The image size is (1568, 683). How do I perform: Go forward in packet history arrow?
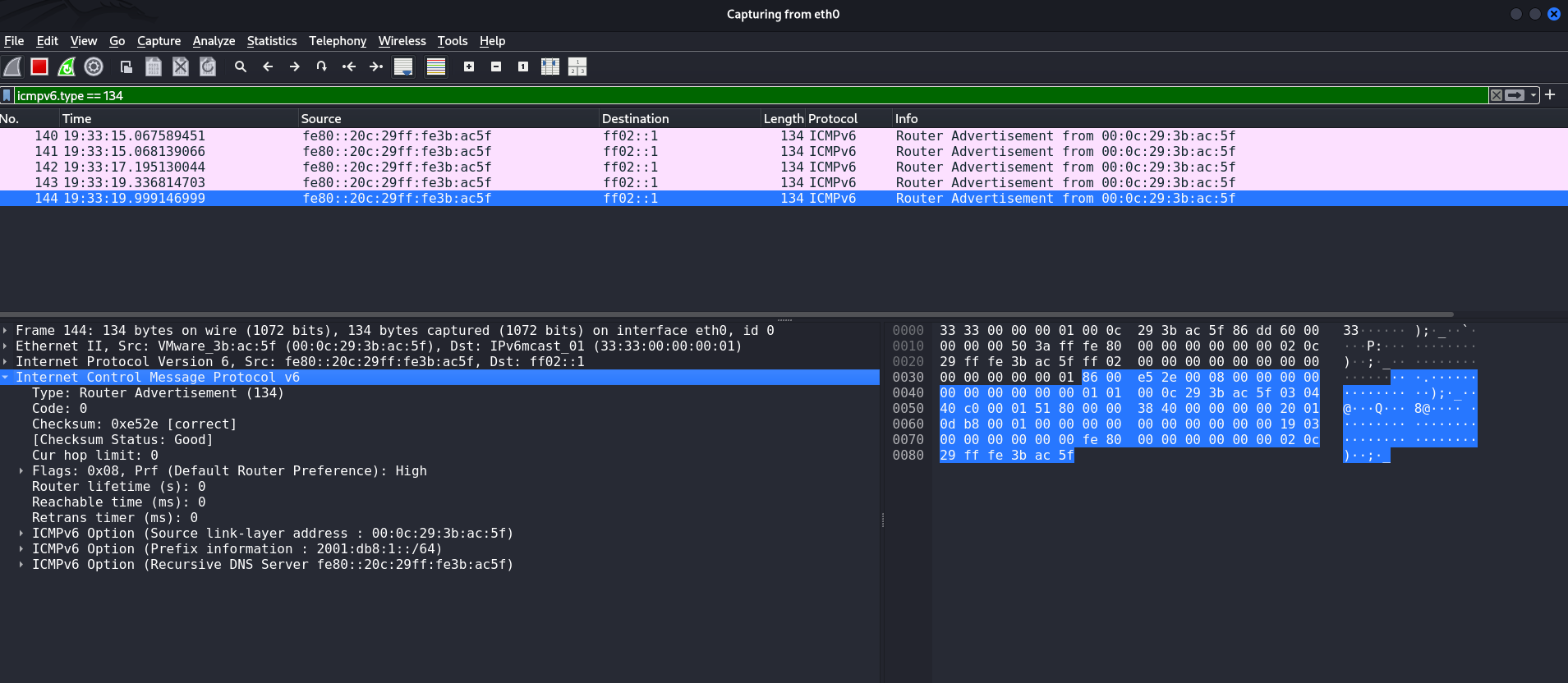click(x=295, y=66)
